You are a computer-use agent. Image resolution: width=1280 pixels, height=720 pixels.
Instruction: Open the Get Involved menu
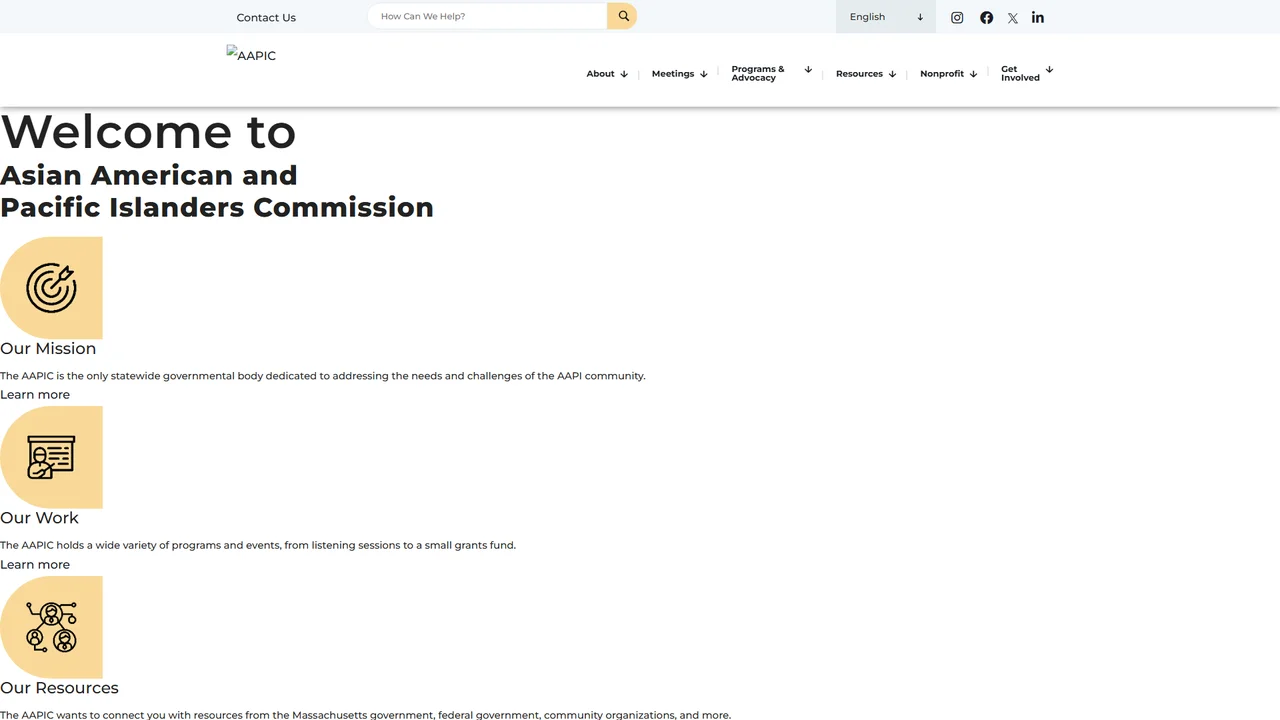[x=1020, y=74]
